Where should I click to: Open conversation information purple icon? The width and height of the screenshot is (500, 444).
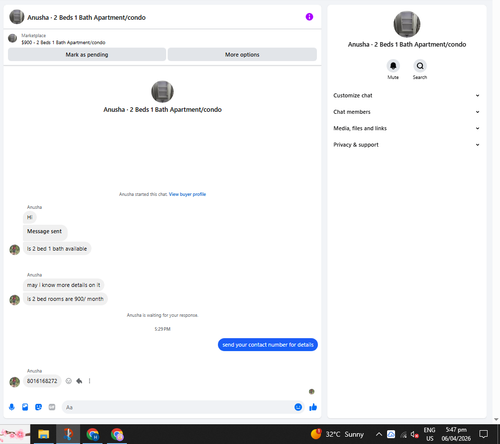point(309,17)
